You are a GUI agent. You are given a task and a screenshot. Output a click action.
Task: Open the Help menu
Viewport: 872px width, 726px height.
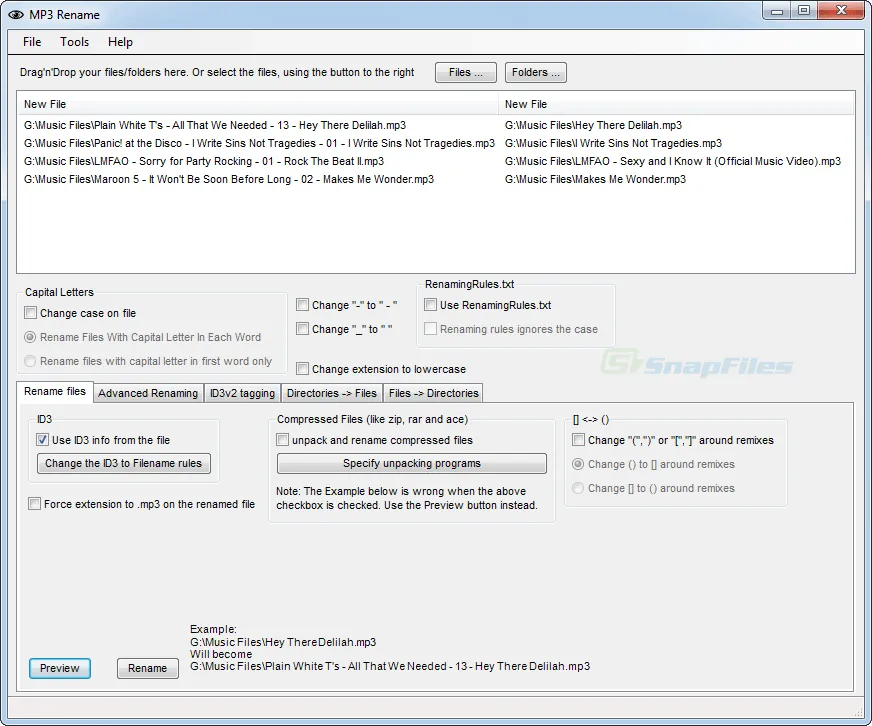(x=120, y=42)
